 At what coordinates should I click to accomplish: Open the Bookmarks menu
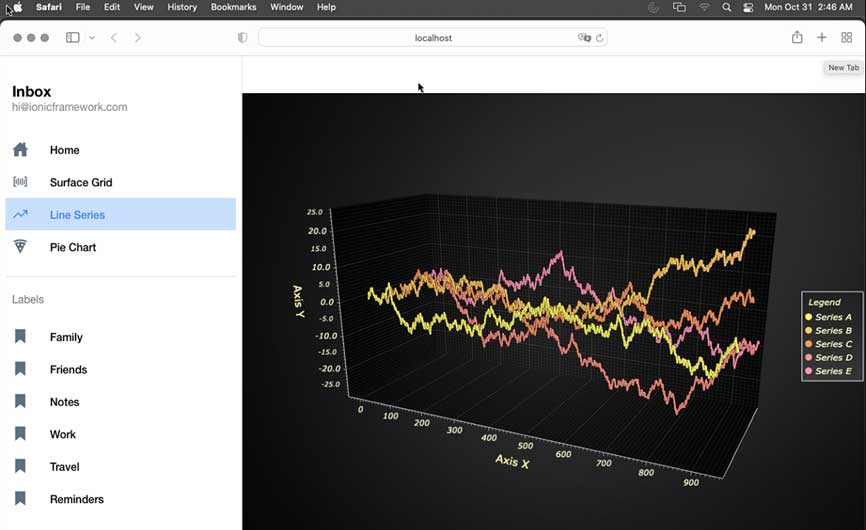(x=234, y=7)
